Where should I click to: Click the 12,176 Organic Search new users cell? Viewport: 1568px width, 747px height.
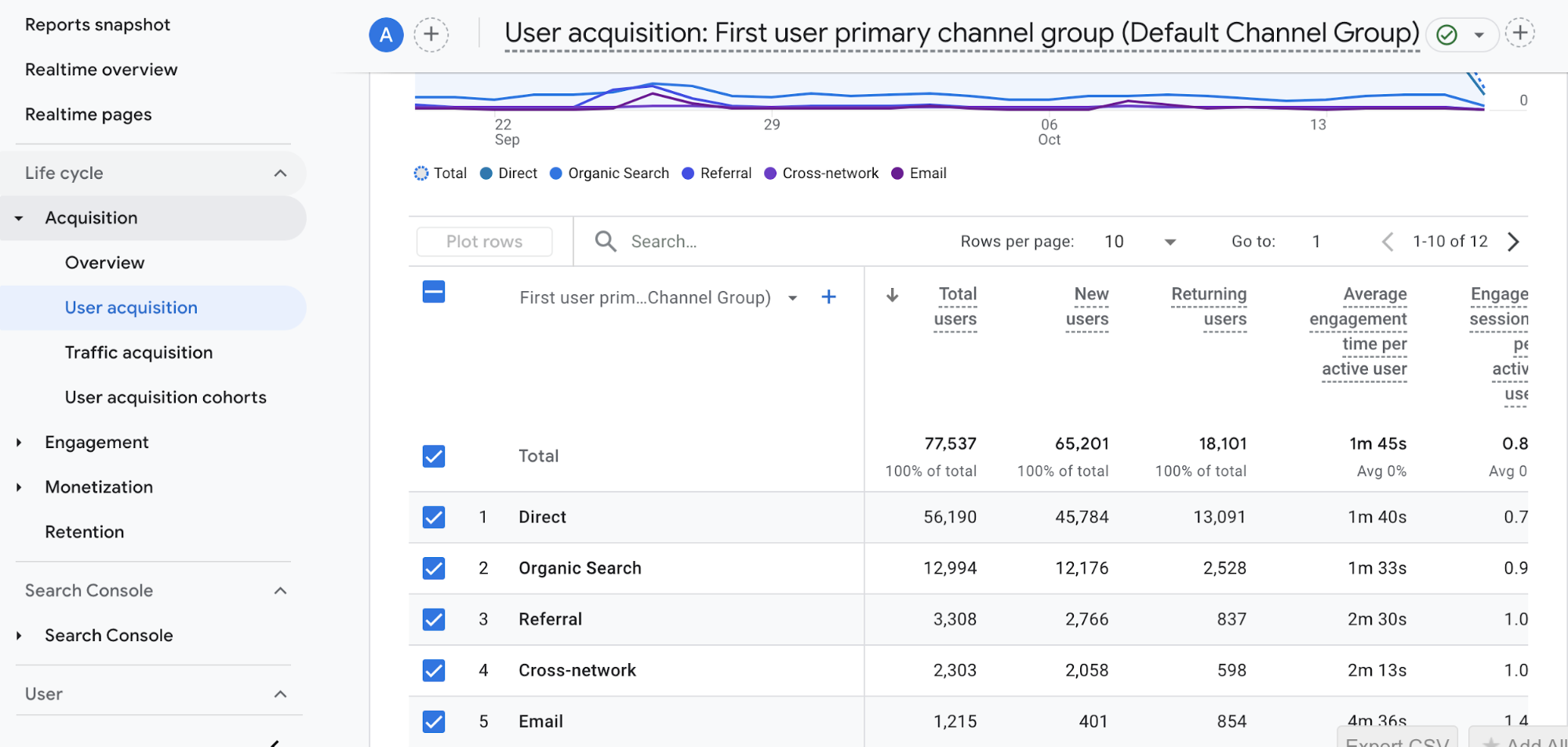pos(1082,568)
